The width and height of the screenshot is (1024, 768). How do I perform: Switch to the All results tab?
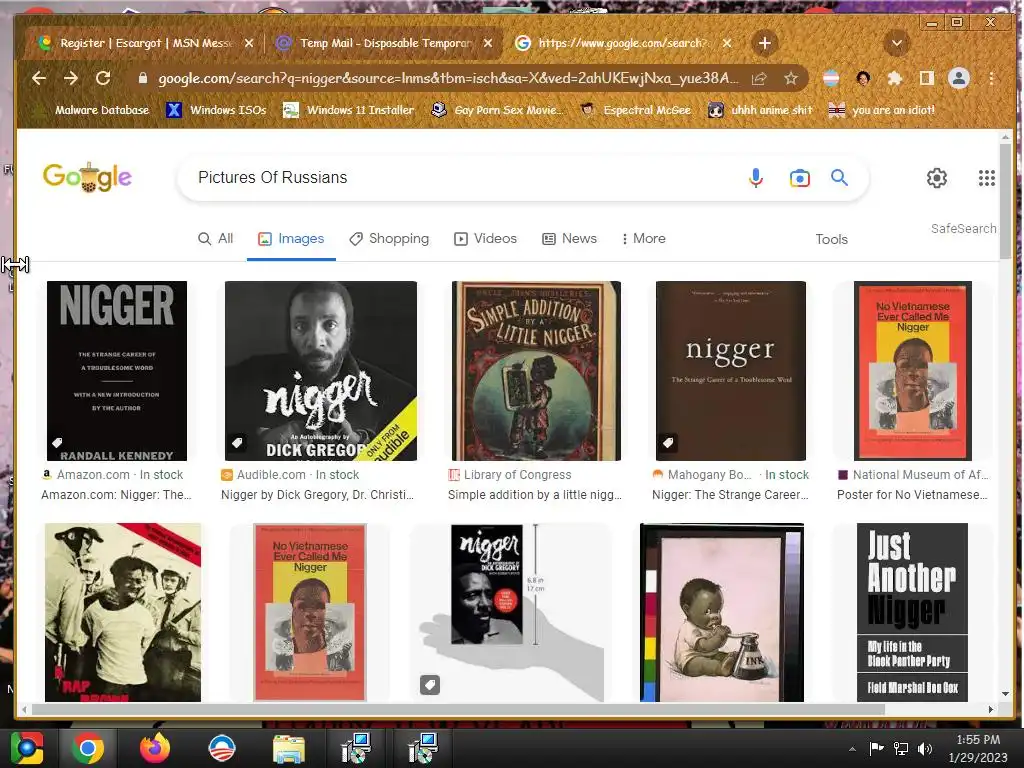(x=216, y=239)
